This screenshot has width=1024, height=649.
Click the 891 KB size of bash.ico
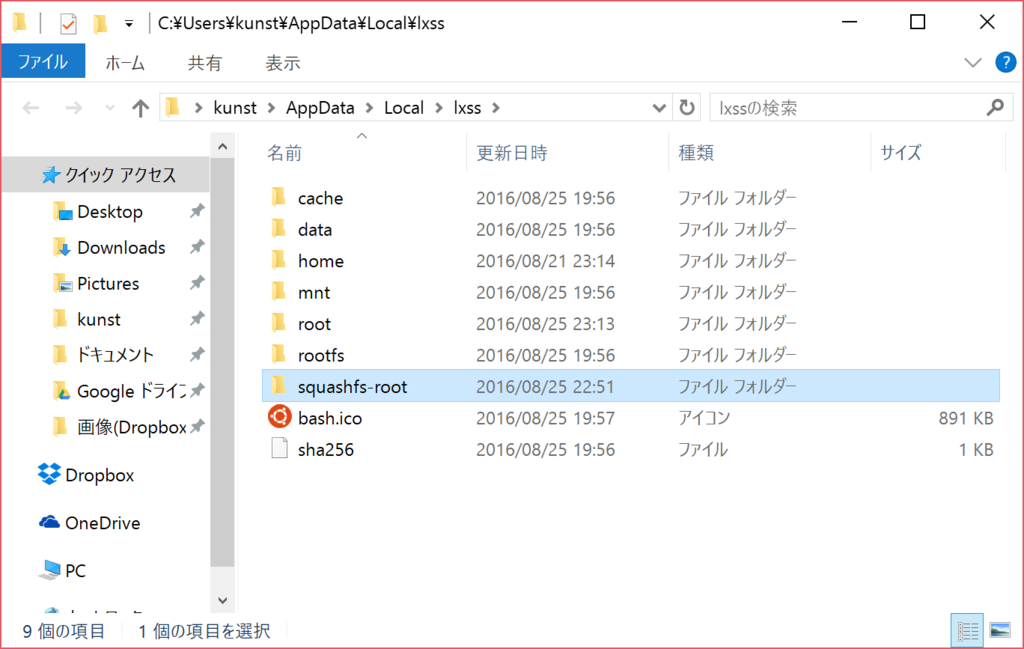pos(966,418)
